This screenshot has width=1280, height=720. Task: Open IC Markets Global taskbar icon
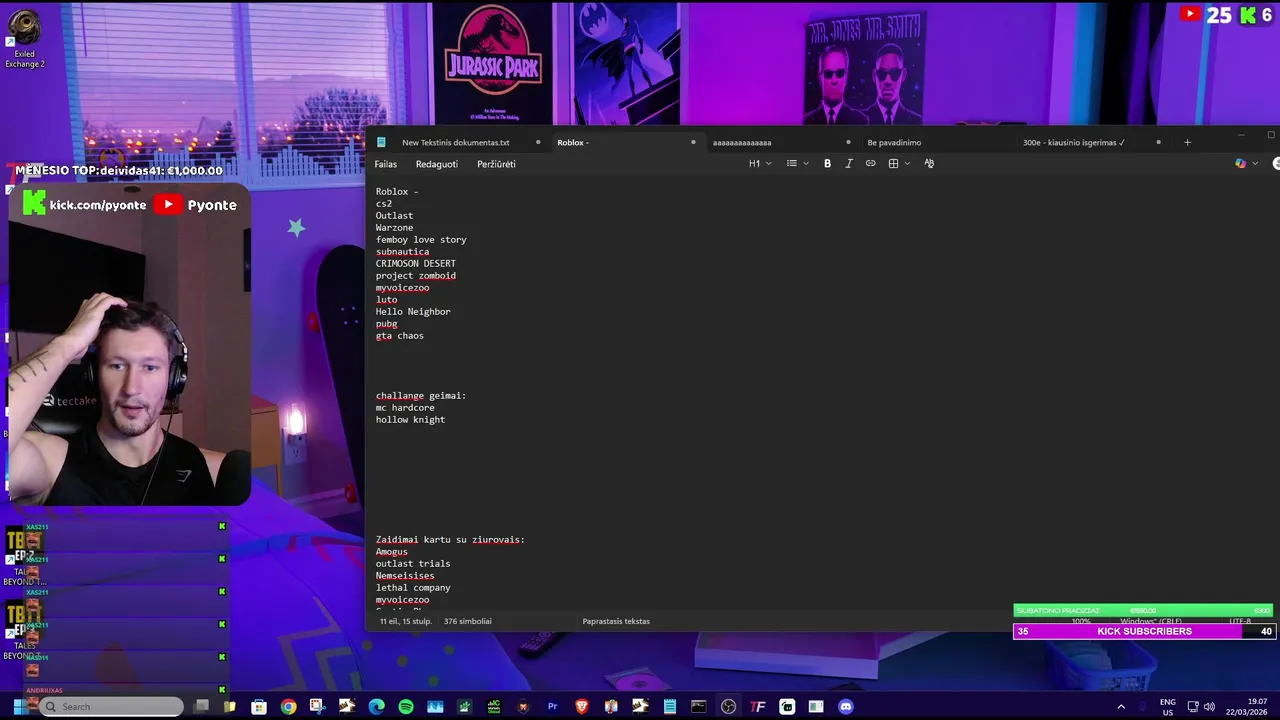[493, 707]
